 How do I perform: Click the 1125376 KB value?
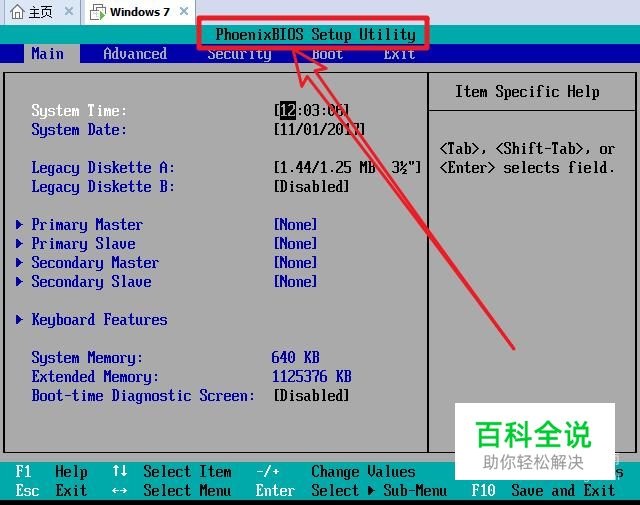311,376
